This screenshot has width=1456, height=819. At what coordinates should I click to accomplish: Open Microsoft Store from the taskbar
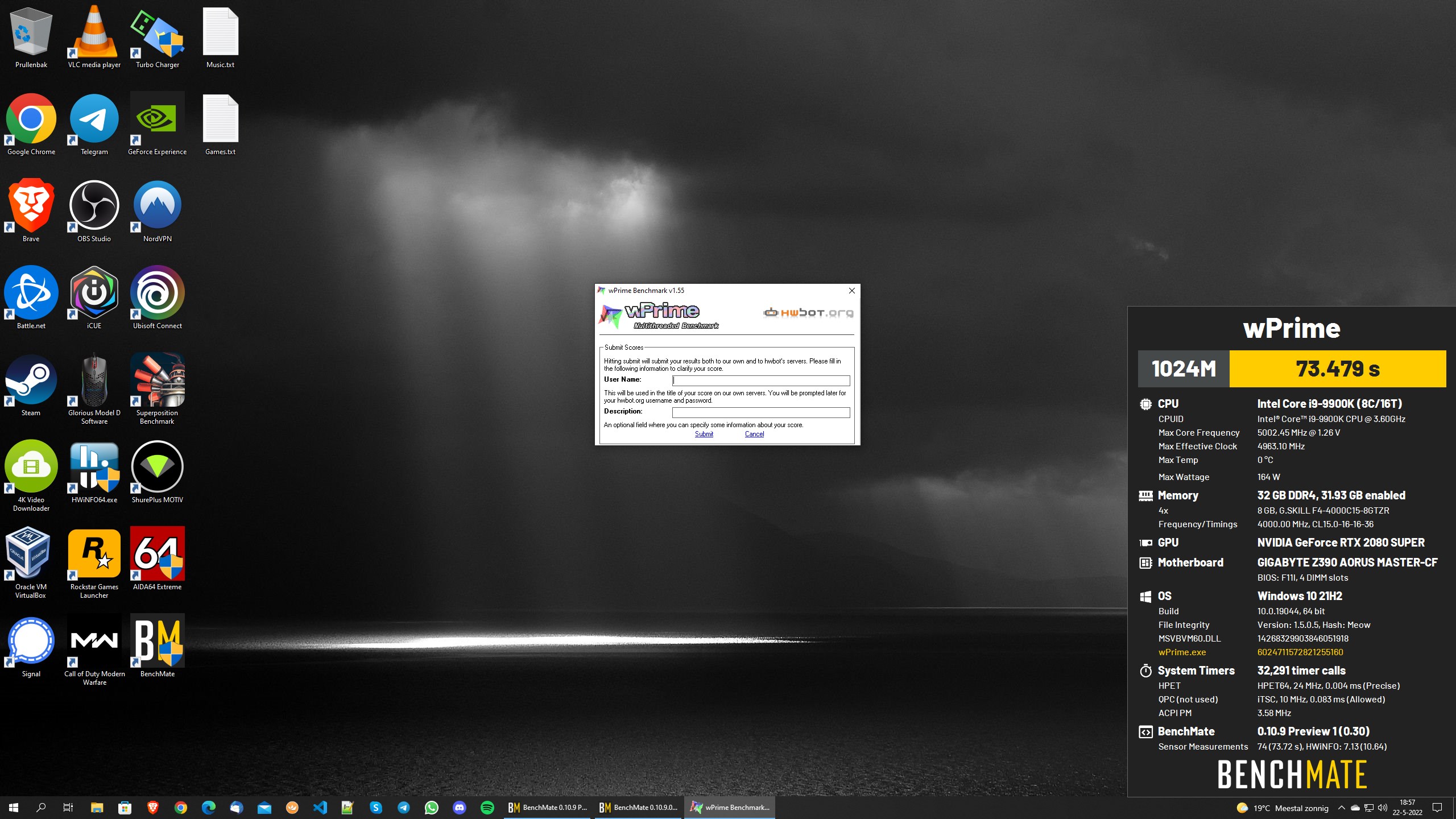125,808
